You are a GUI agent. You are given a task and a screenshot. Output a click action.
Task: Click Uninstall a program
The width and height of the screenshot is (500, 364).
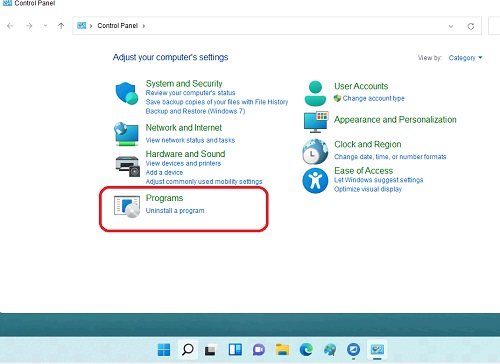175,211
